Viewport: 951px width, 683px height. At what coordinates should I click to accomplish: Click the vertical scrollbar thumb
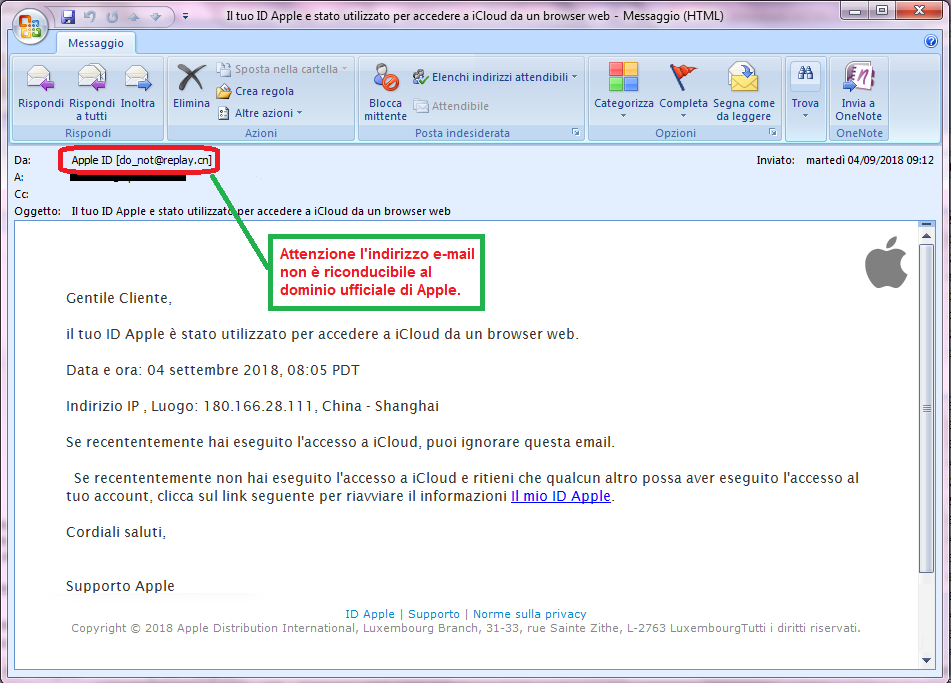click(x=926, y=409)
